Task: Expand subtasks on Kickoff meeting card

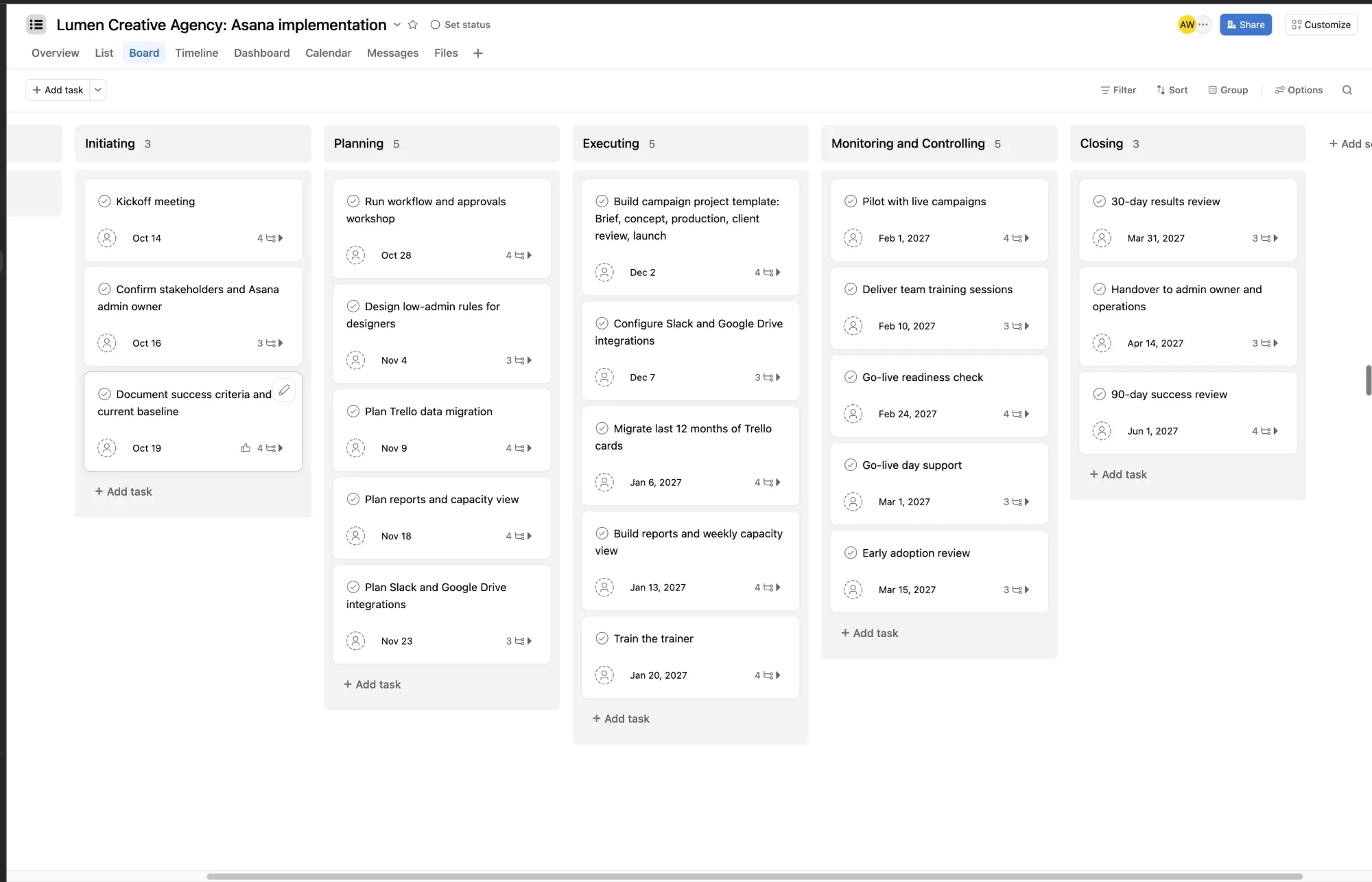Action: (270, 238)
